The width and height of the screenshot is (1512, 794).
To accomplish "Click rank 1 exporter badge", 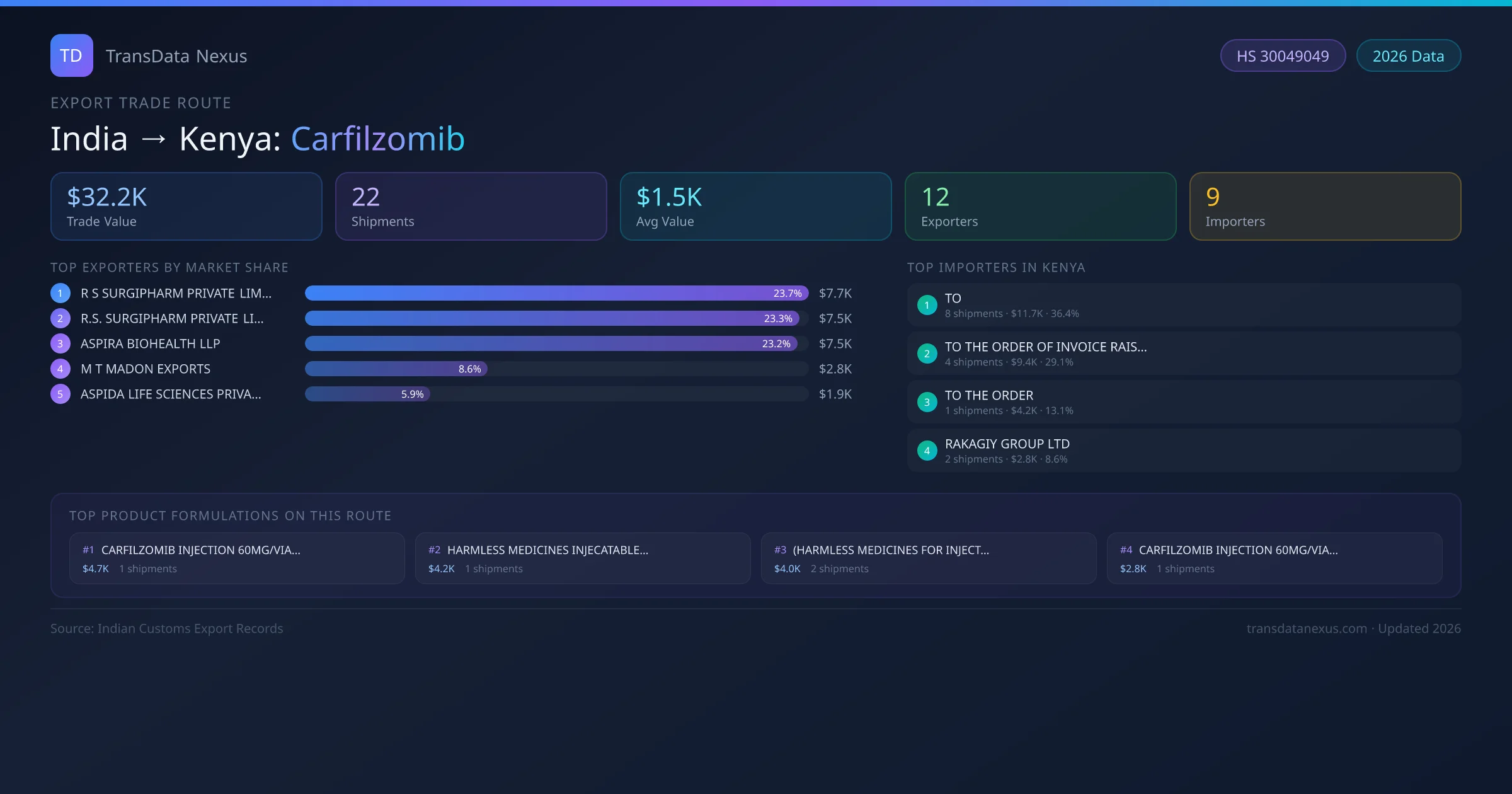I will click(60, 293).
